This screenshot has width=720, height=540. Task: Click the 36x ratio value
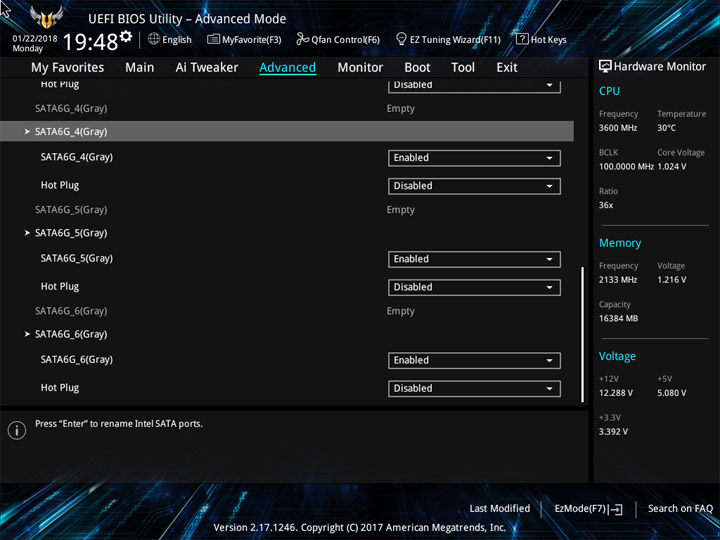point(606,205)
